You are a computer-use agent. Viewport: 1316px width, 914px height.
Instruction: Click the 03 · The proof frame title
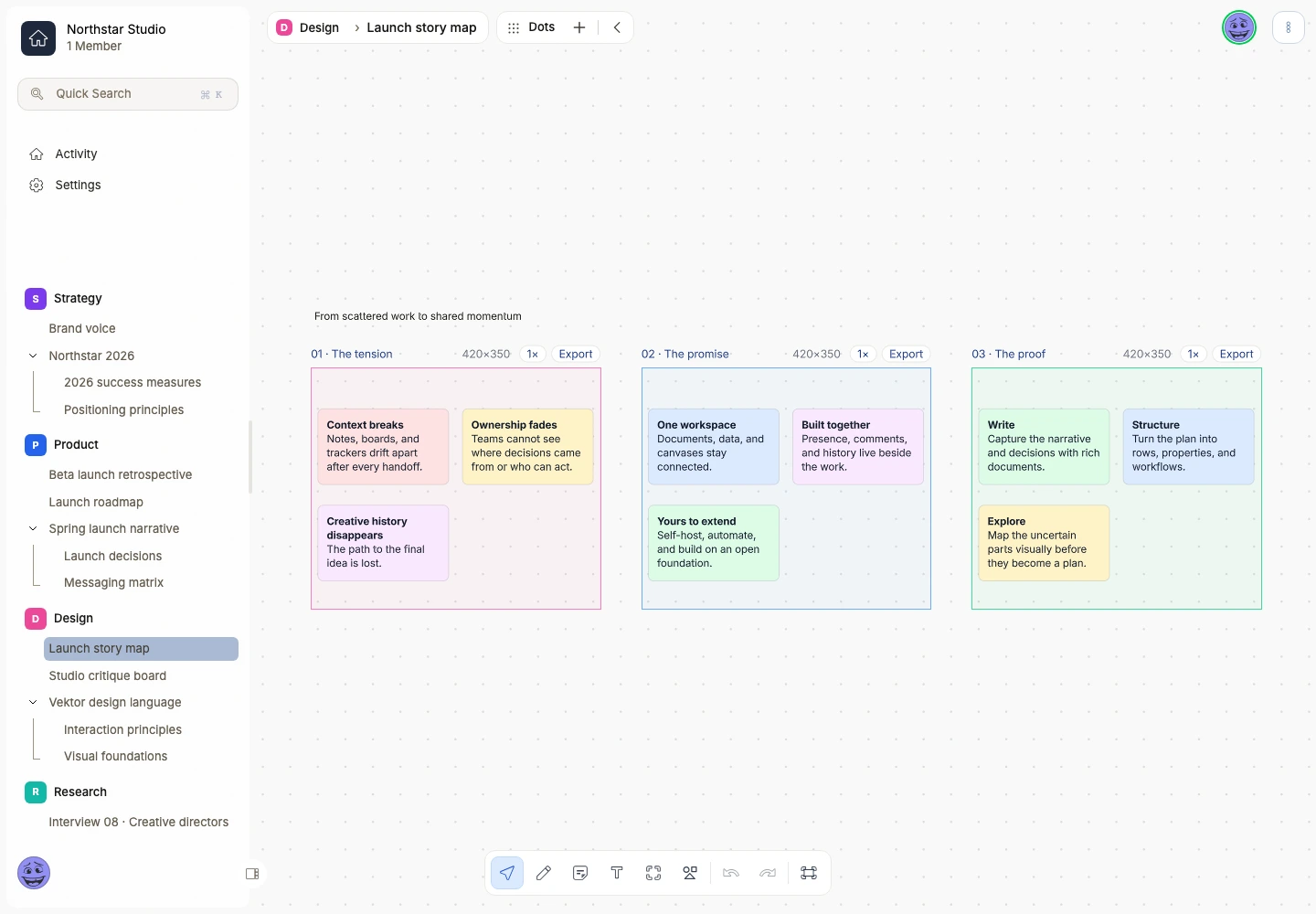click(x=1009, y=354)
